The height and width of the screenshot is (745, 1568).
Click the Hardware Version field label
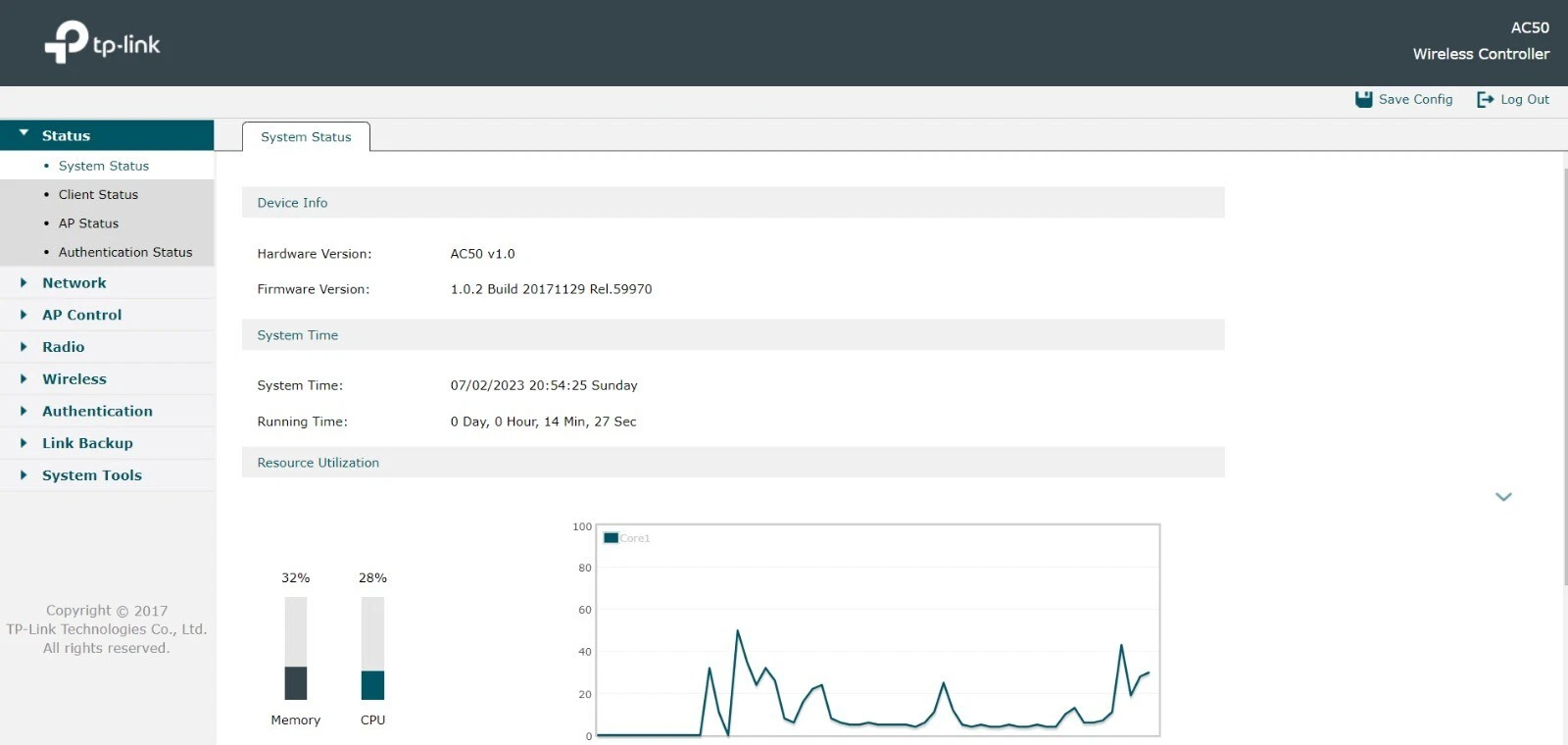pos(315,254)
